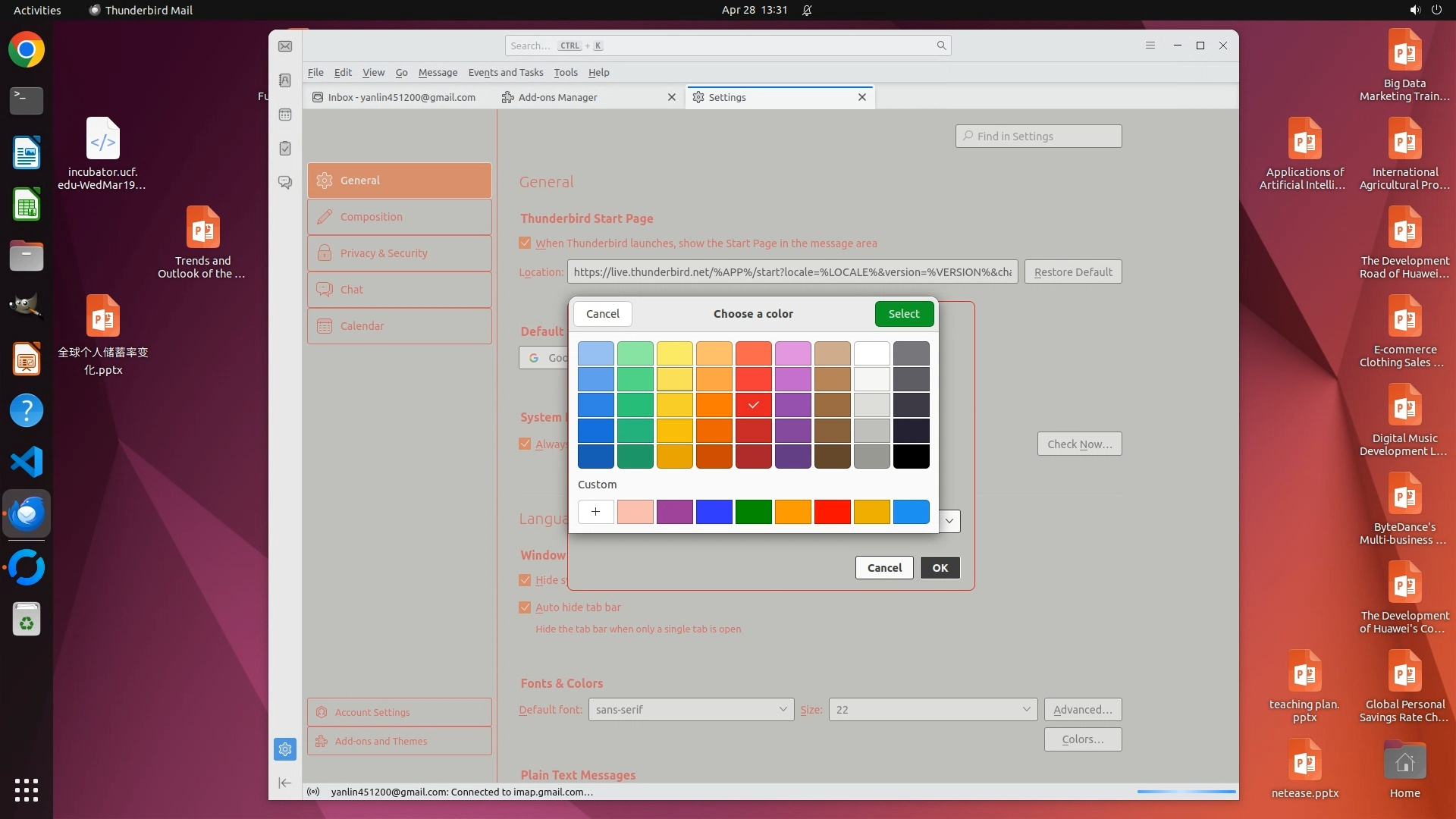Toggle the Always check system checkbox
The image size is (1456, 819).
coord(525,444)
